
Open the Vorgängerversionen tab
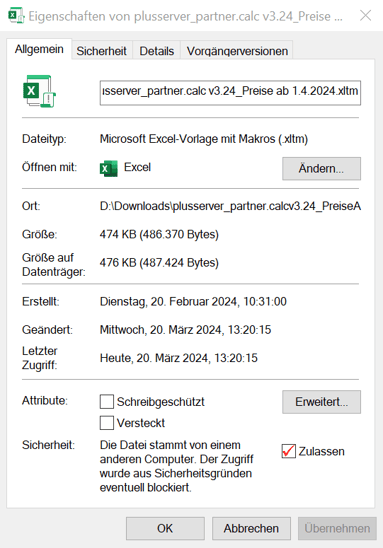pyautogui.click(x=237, y=51)
